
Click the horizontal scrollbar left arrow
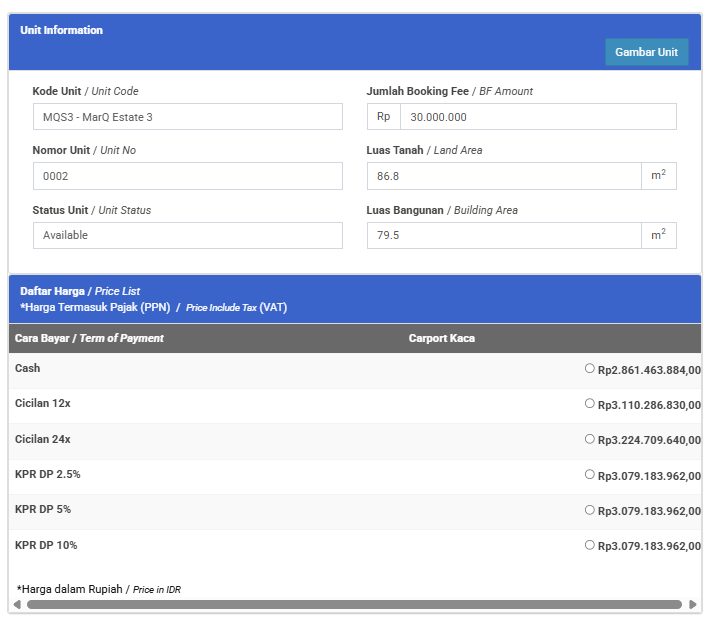(17, 605)
